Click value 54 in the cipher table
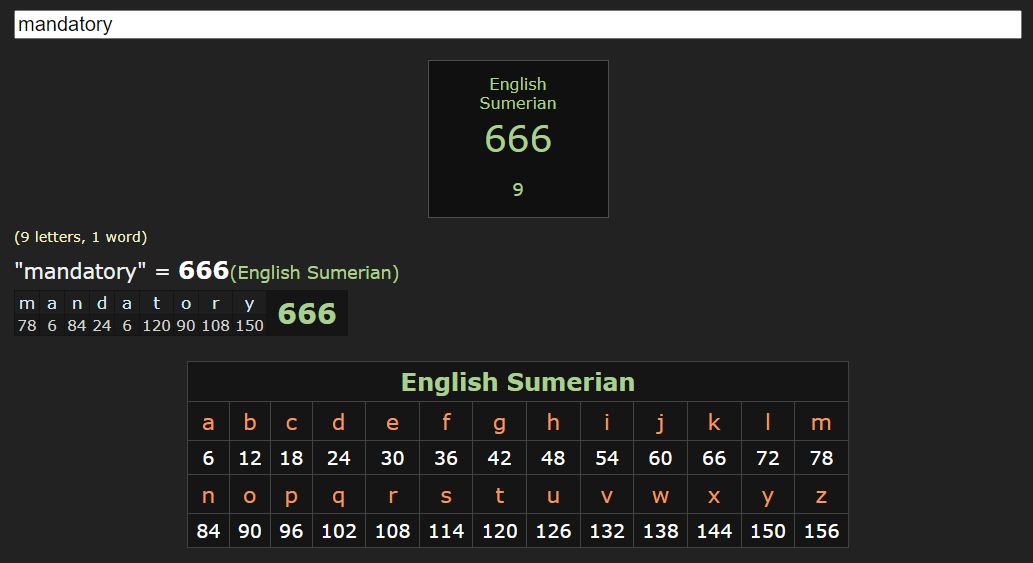This screenshot has height=563, width=1033. coord(607,458)
